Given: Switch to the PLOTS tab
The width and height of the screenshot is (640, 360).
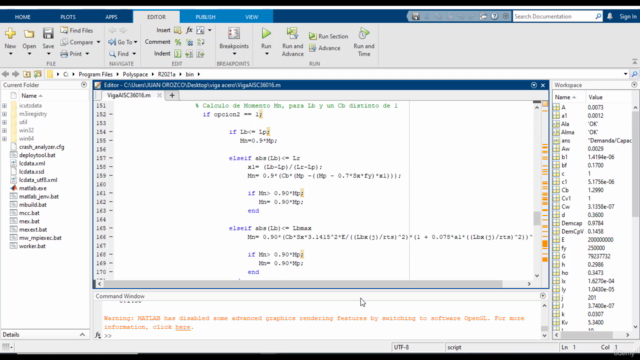Looking at the screenshot, I should 68,17.
